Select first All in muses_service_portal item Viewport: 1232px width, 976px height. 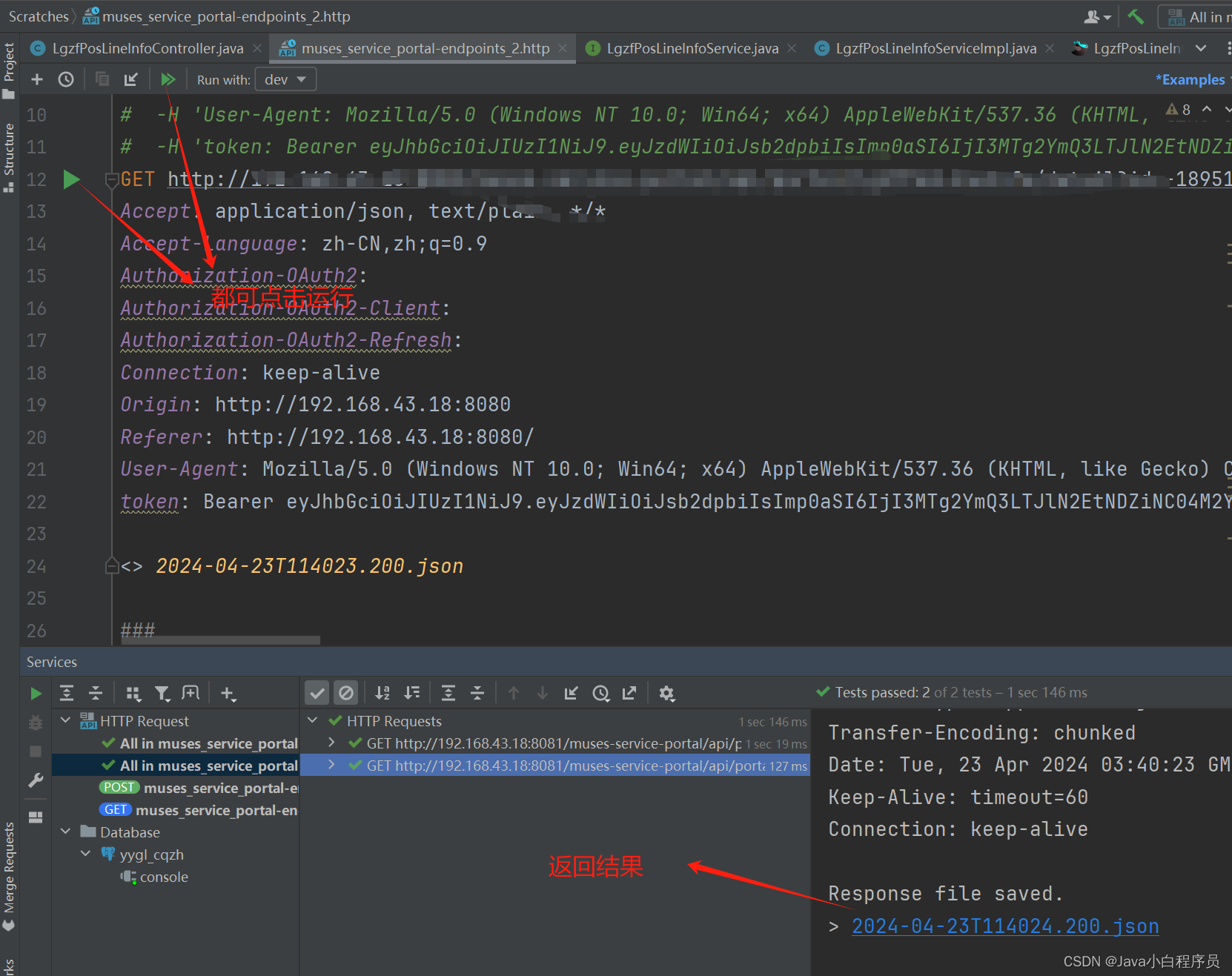tap(200, 743)
